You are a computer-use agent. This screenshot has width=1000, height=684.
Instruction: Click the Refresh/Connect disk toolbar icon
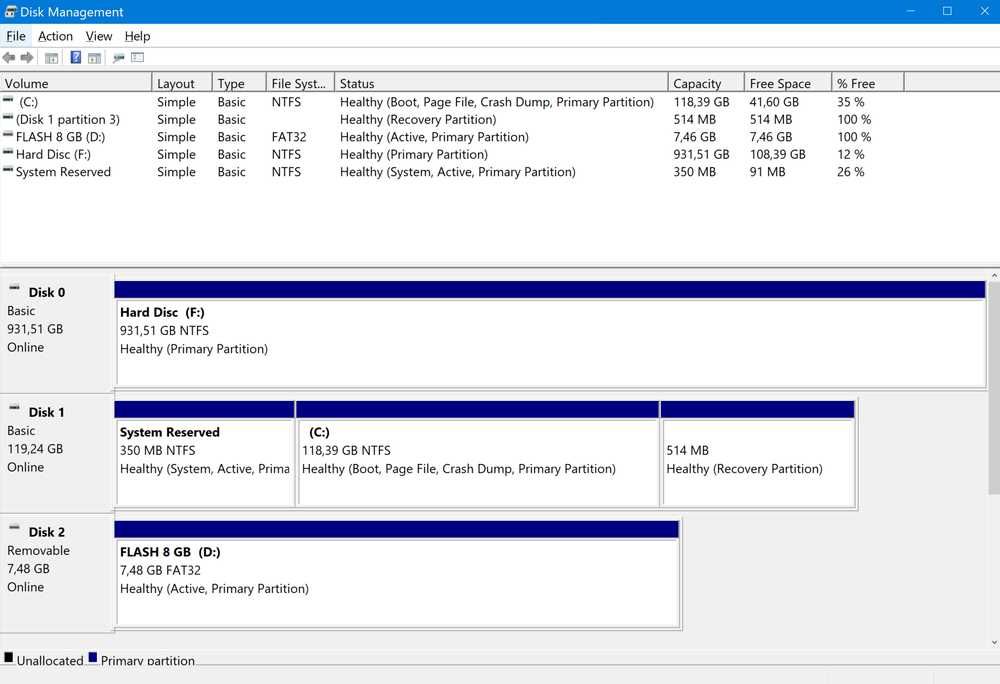pos(118,58)
